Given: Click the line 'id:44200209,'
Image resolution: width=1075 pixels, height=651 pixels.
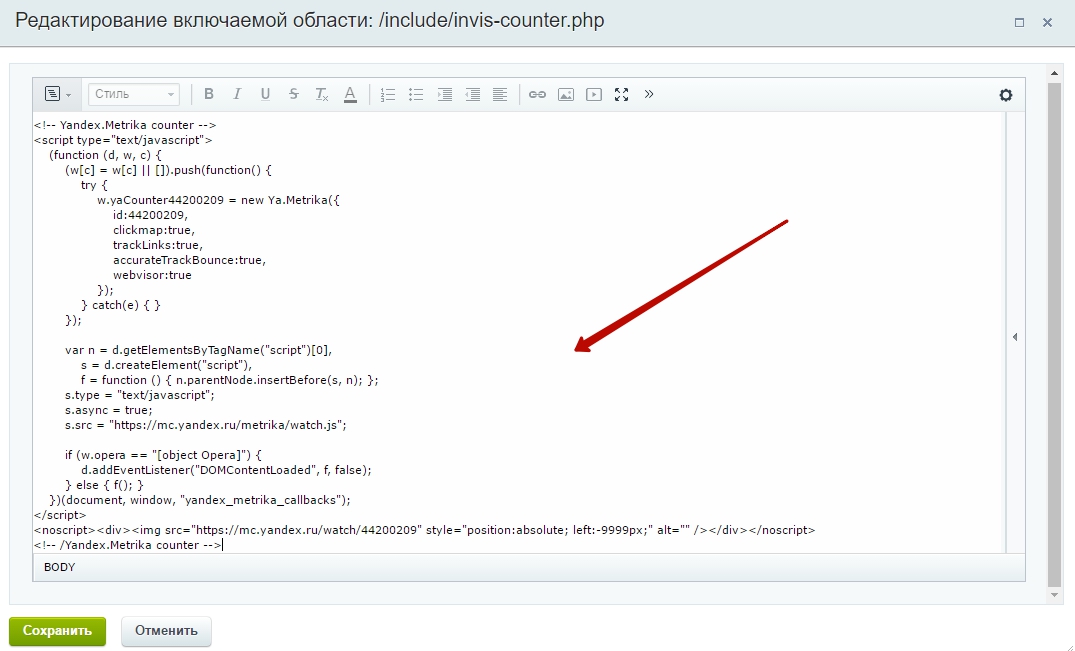Looking at the screenshot, I should tap(150, 215).
